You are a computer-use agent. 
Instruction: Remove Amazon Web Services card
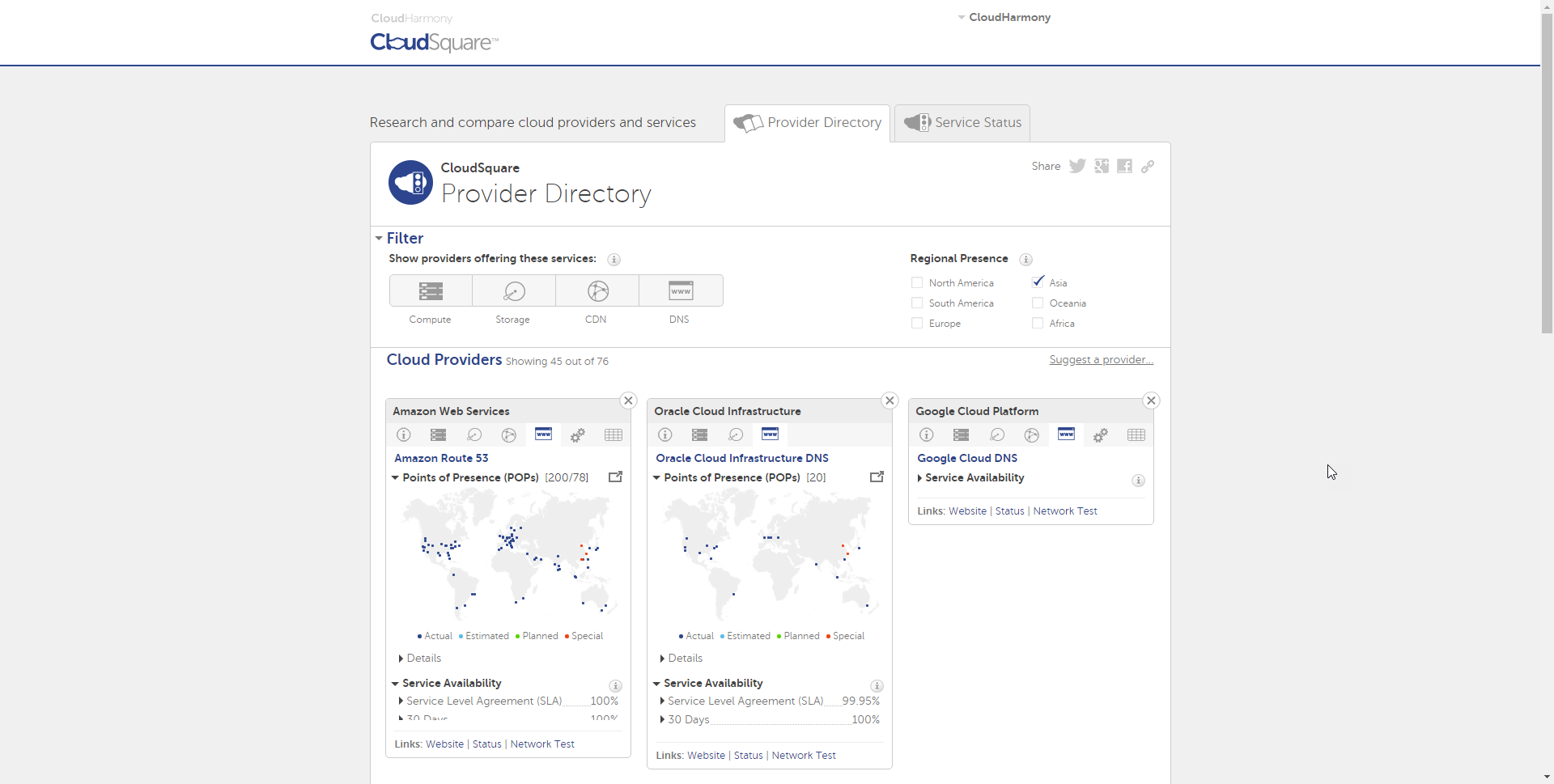click(x=628, y=400)
